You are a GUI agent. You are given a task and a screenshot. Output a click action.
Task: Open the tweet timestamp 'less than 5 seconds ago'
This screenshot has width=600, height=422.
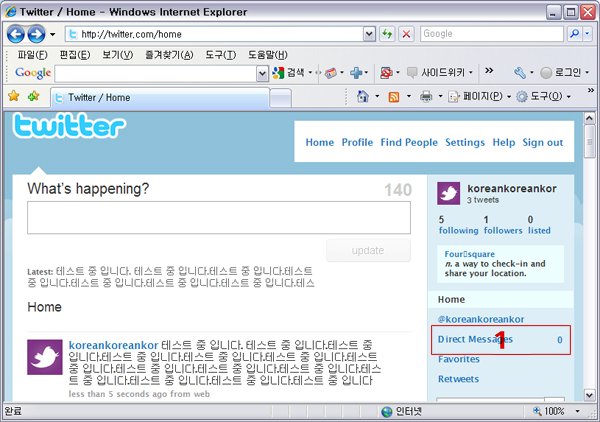tap(118, 394)
